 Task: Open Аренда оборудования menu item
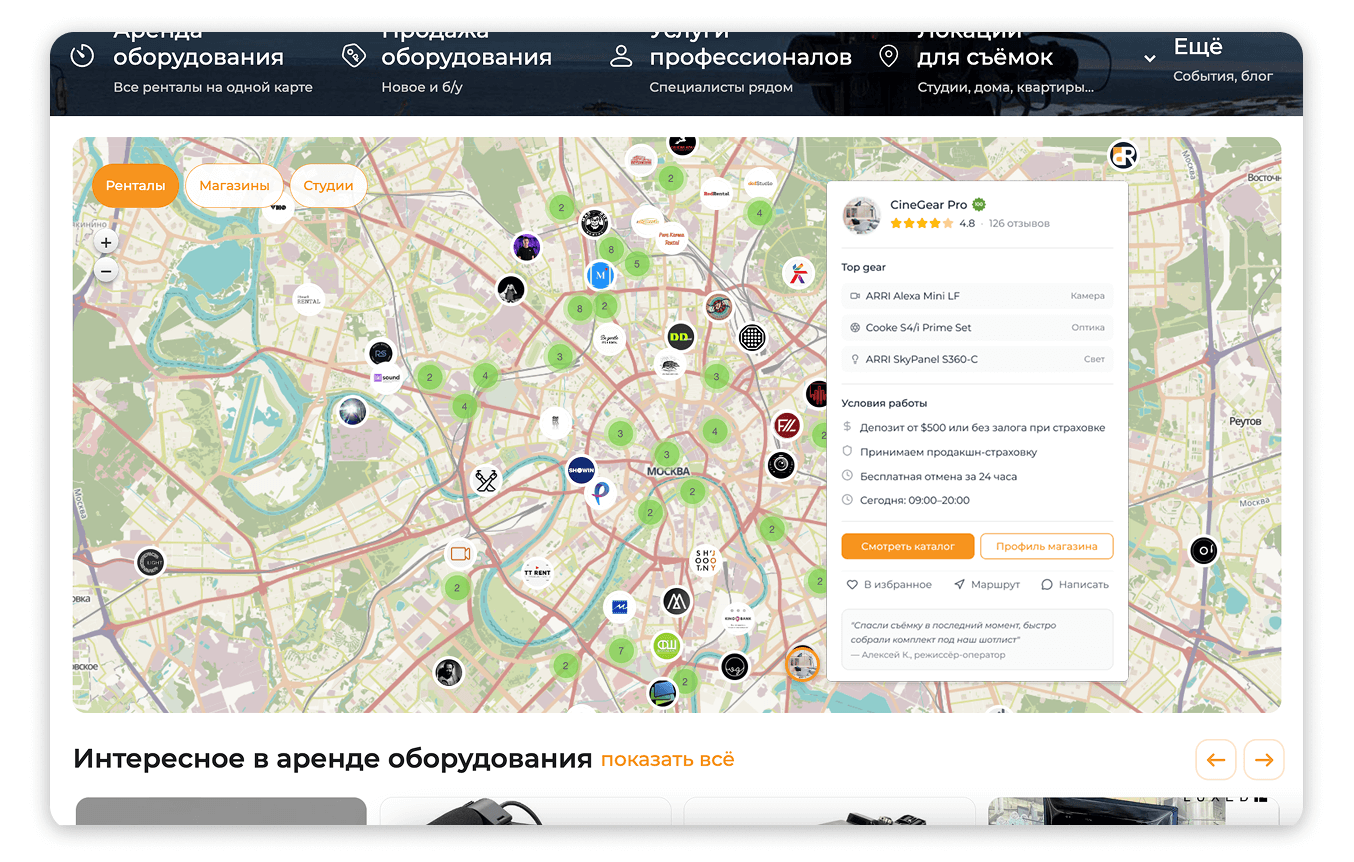198,58
